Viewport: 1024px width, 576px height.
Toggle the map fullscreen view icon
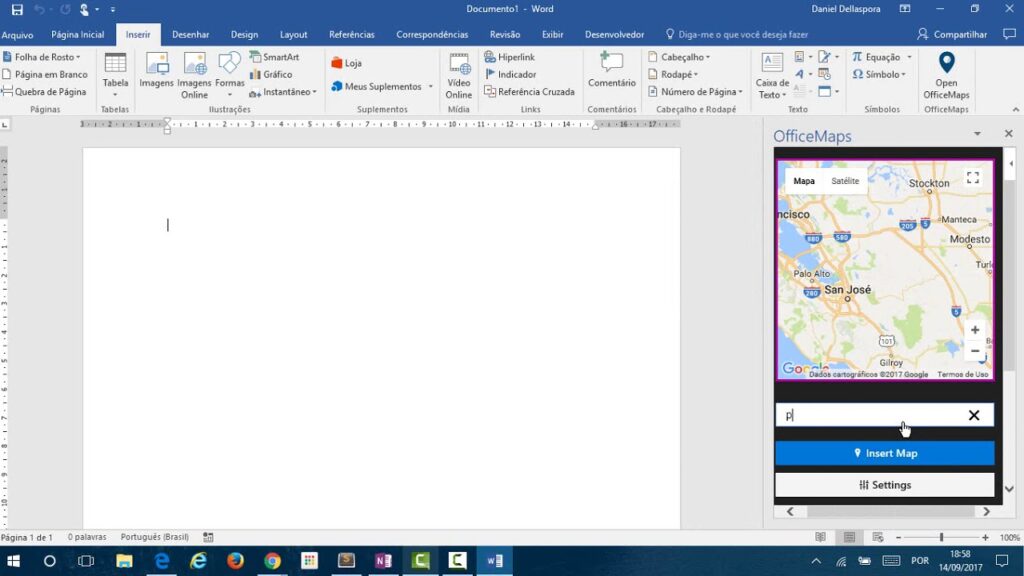[972, 178]
